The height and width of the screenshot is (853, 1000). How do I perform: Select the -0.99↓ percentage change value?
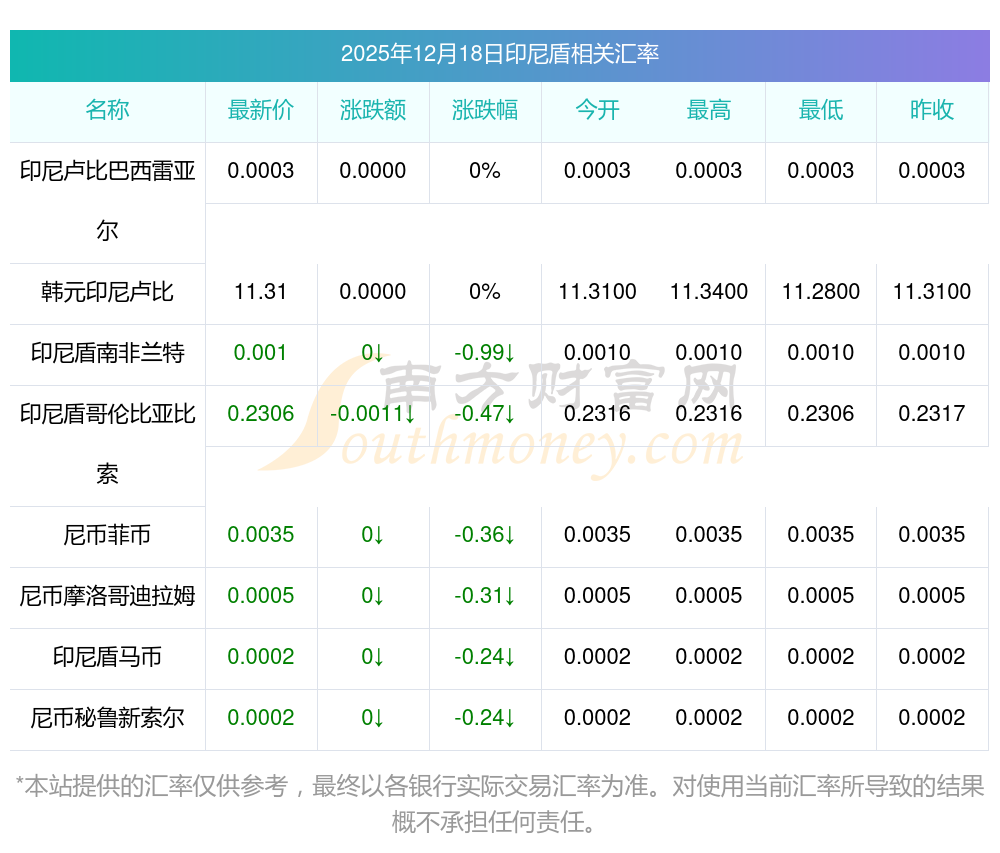click(x=485, y=353)
